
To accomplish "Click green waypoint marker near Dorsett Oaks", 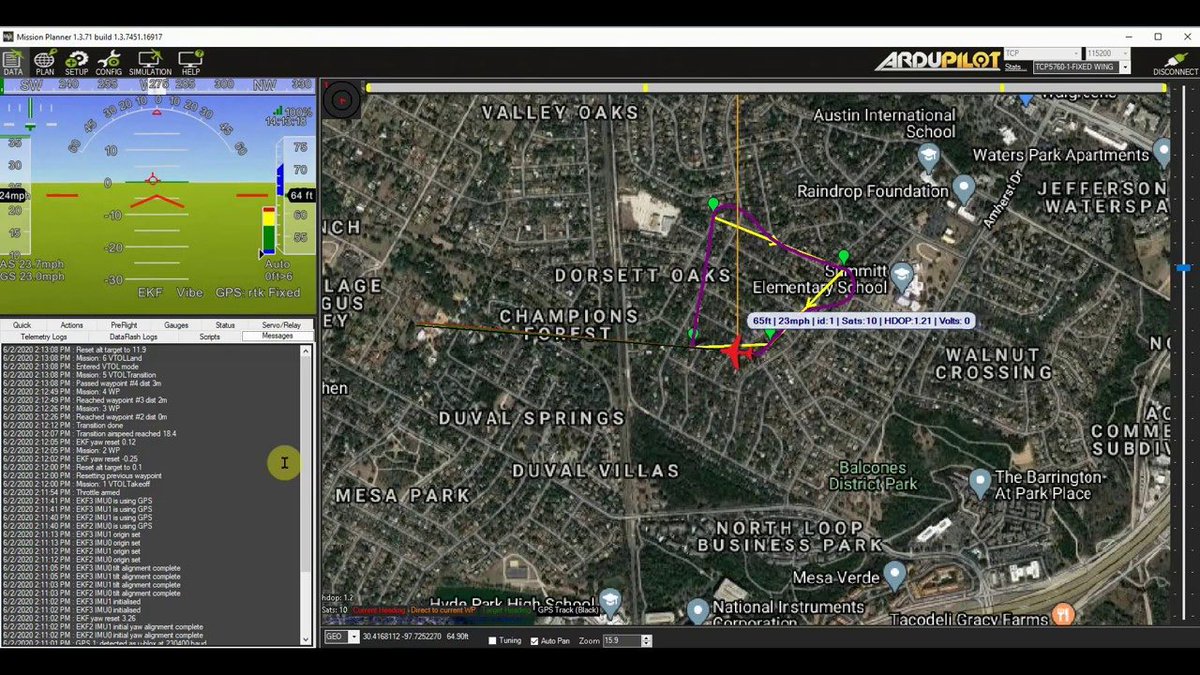I will pyautogui.click(x=713, y=204).
